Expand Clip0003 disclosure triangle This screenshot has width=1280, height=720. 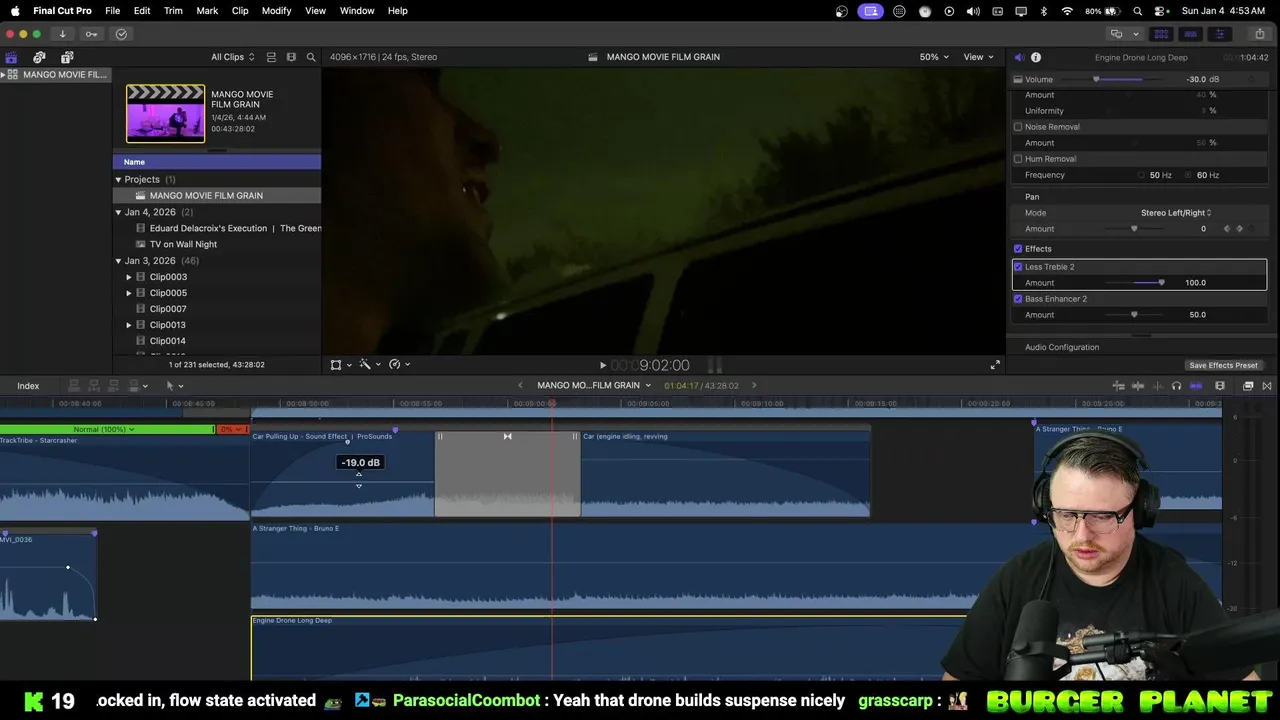tap(128, 277)
